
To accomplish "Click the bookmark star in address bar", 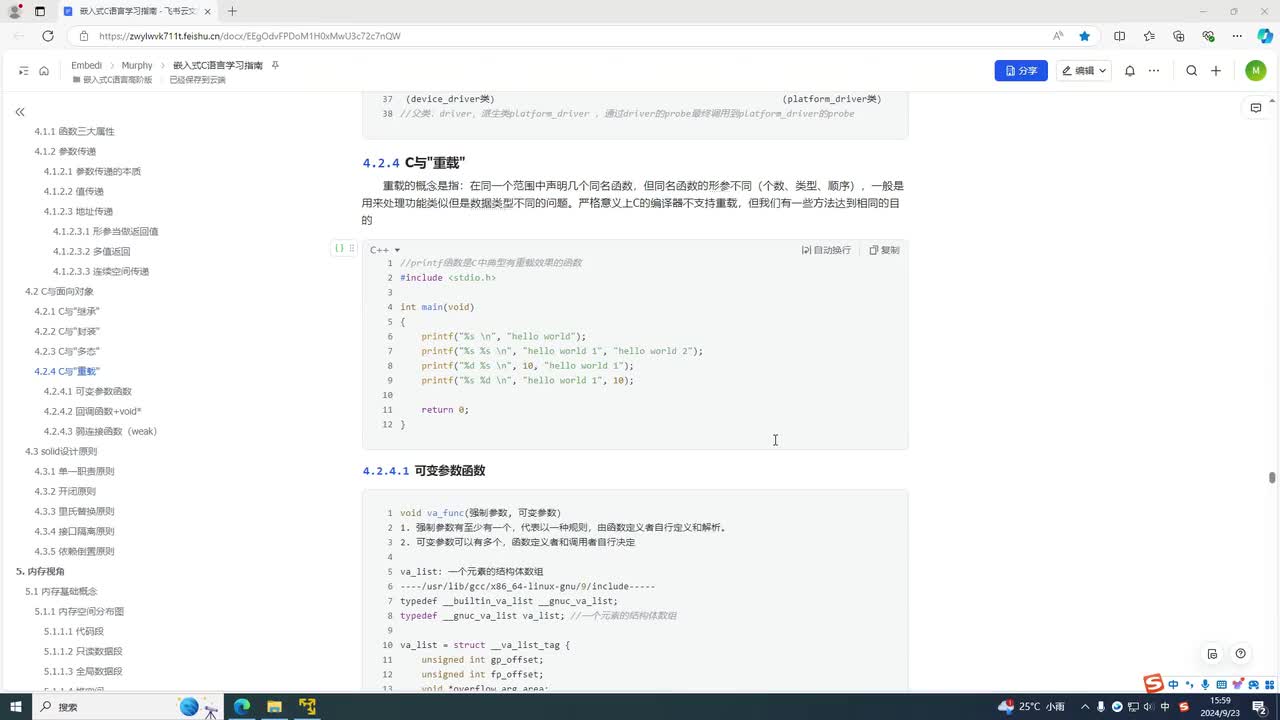I will [x=1085, y=36].
